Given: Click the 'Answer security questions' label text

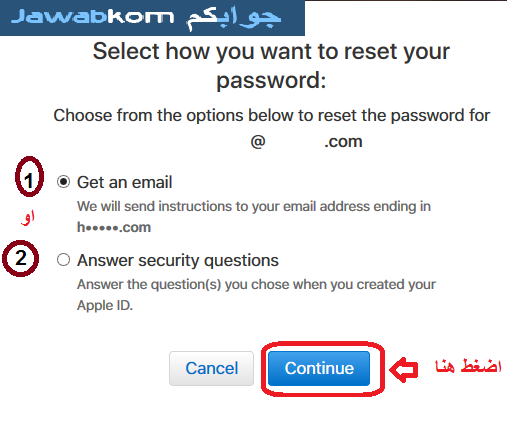Looking at the screenshot, I should 178,260.
